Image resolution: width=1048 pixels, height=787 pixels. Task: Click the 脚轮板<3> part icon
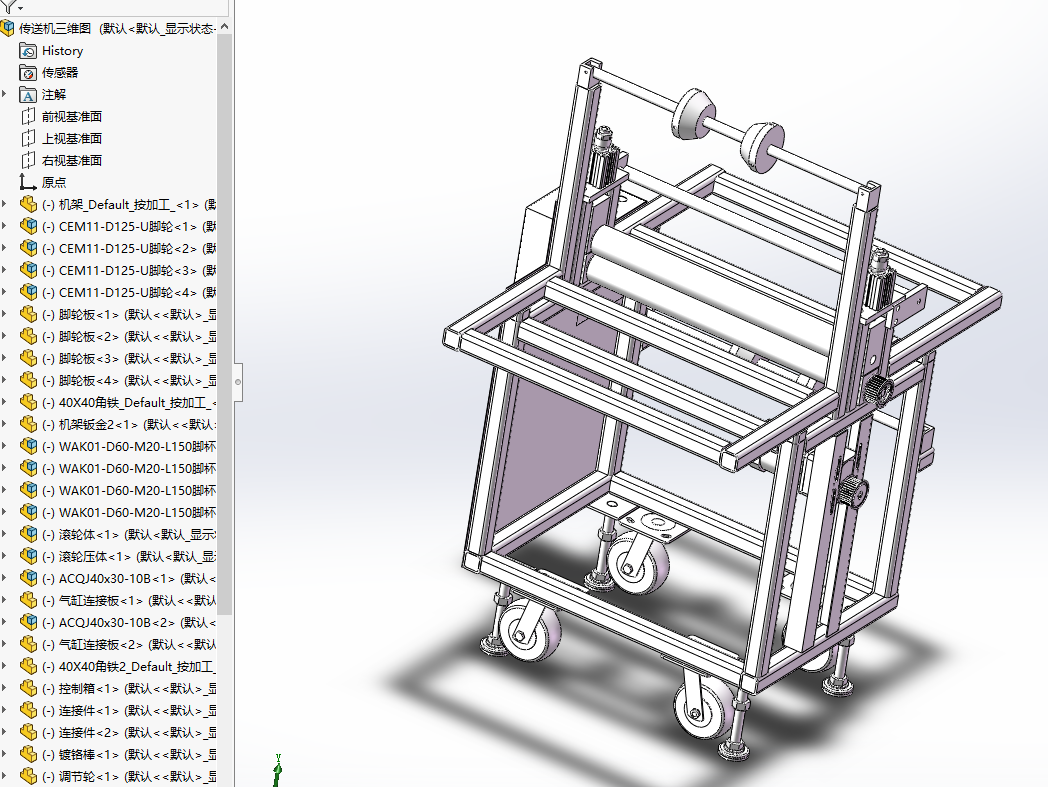(x=28, y=358)
